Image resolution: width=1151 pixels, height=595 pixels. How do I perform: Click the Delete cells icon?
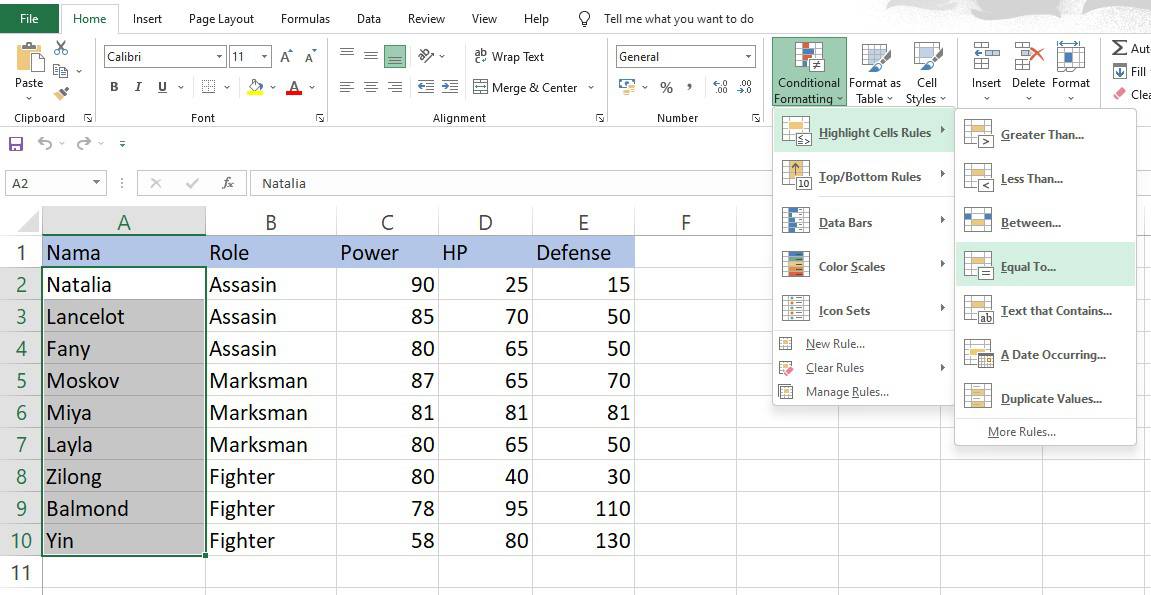1028,56
